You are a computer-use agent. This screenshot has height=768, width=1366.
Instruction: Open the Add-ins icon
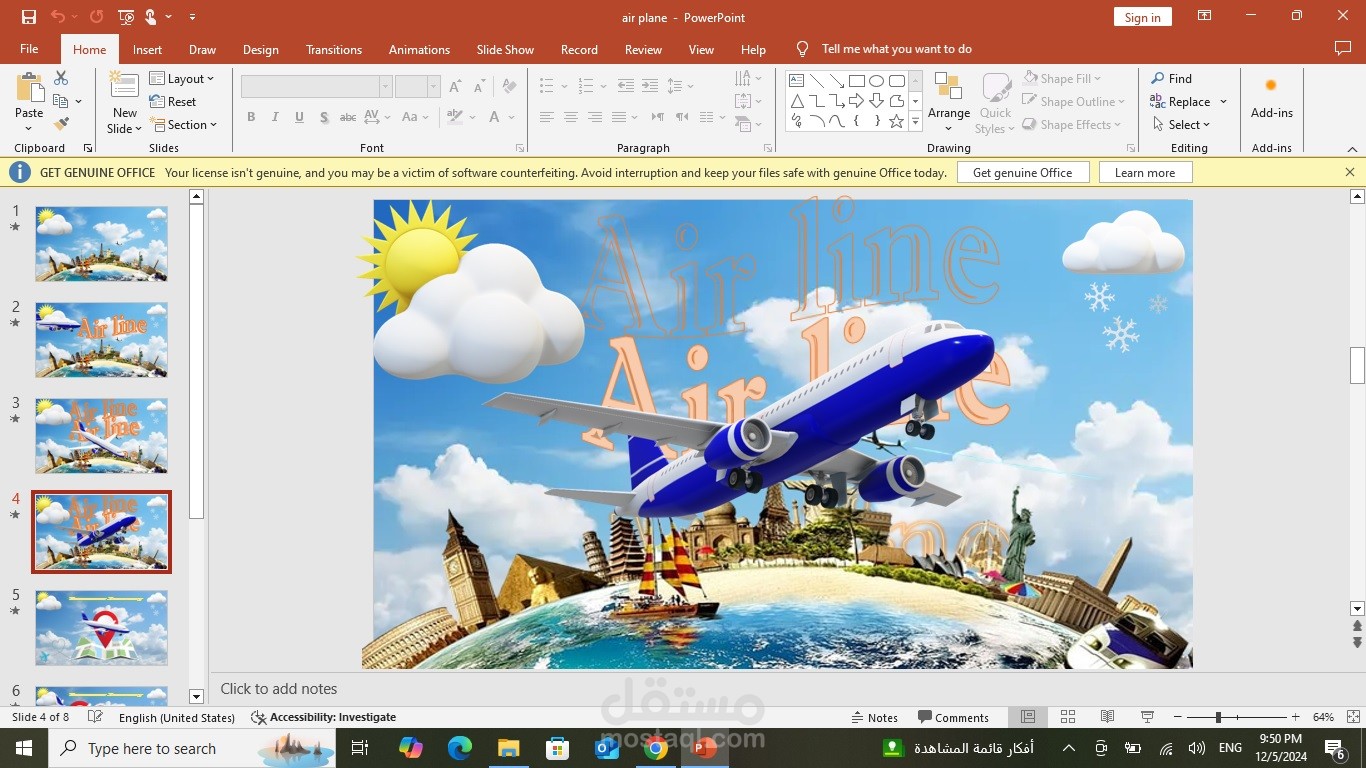click(1271, 86)
